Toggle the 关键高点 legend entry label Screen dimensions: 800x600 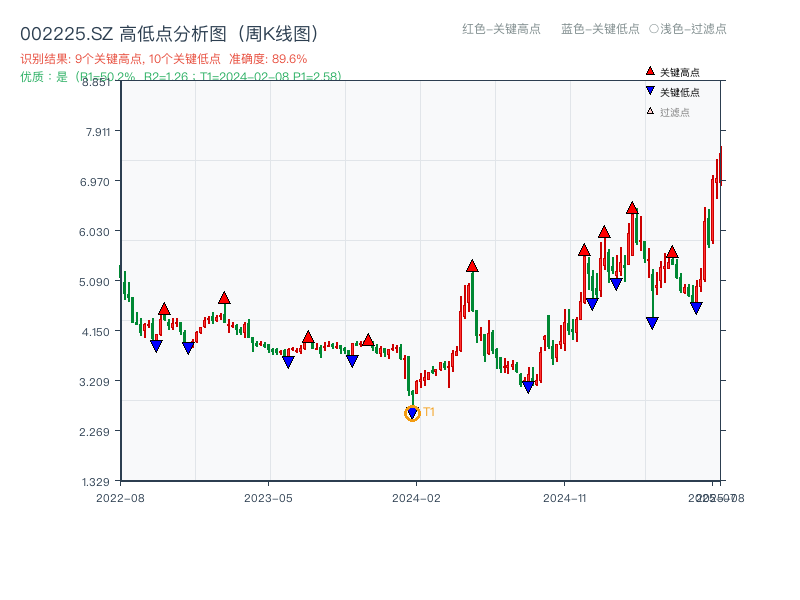click(x=680, y=72)
